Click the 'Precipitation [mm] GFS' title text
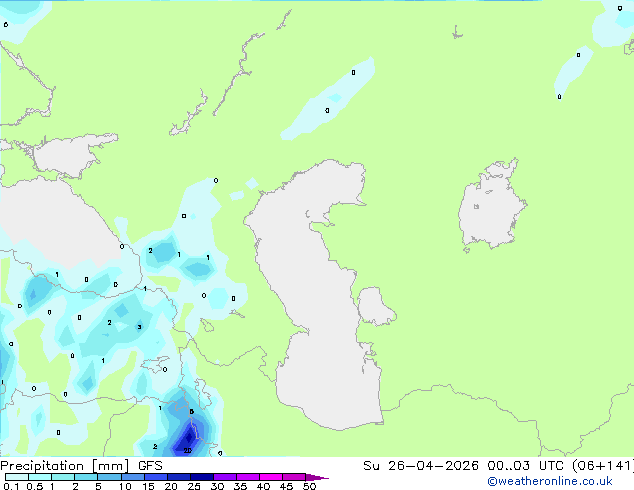Image resolution: width=634 pixels, height=490 pixels. pos(81,466)
